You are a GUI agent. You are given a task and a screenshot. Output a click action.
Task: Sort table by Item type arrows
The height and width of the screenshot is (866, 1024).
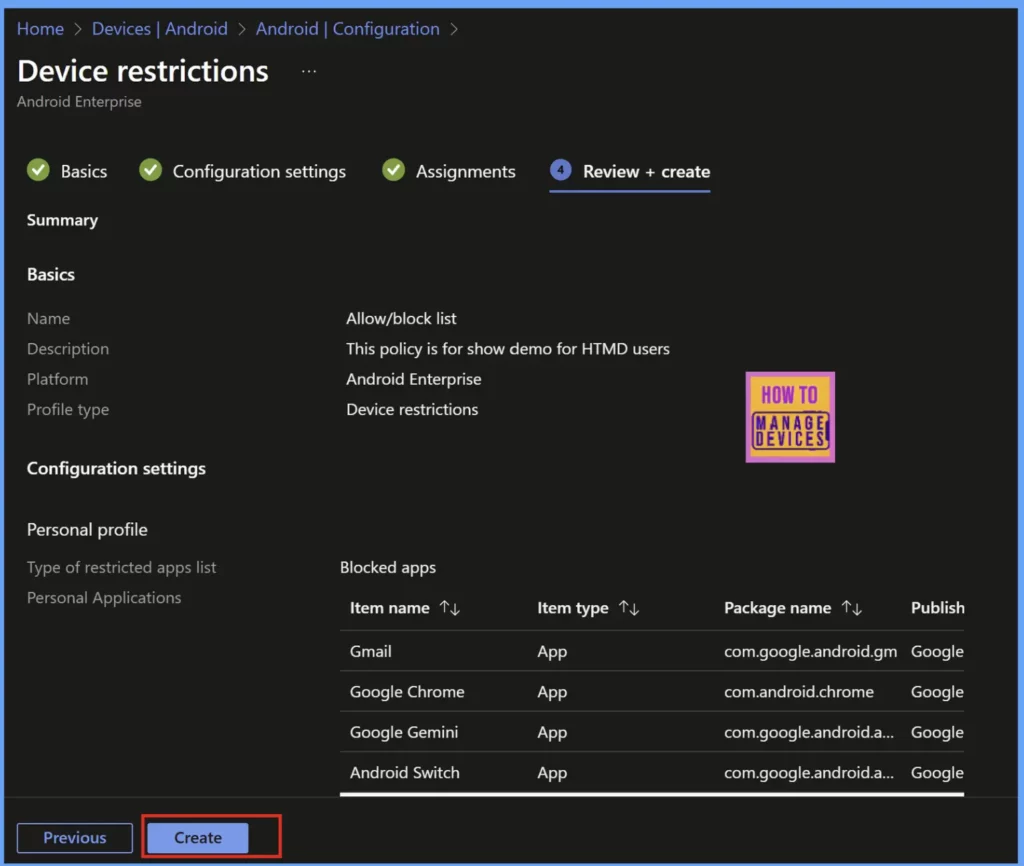629,608
